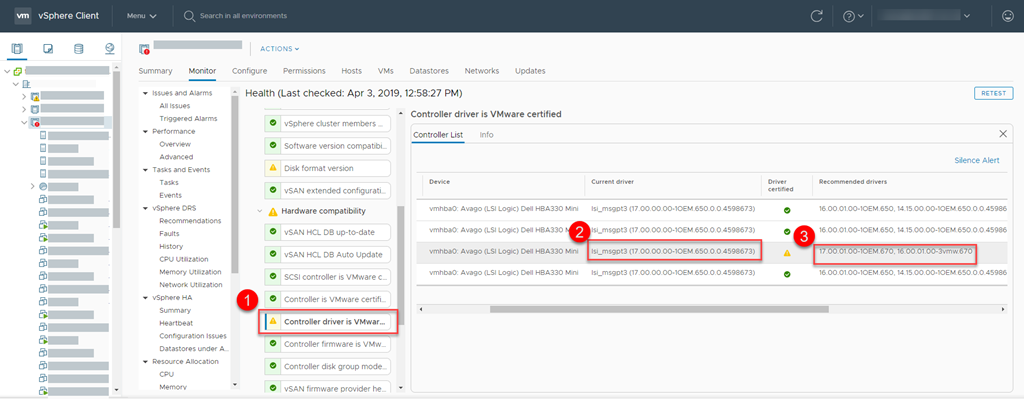Close the controller details panel
The height and width of the screenshot is (399, 1024).
[1003, 134]
